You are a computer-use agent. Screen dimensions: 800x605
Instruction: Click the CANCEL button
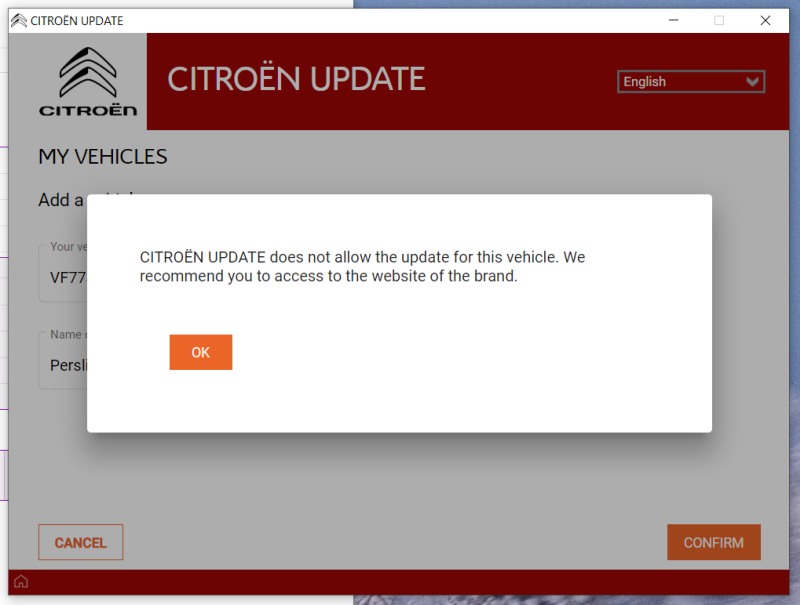(81, 542)
